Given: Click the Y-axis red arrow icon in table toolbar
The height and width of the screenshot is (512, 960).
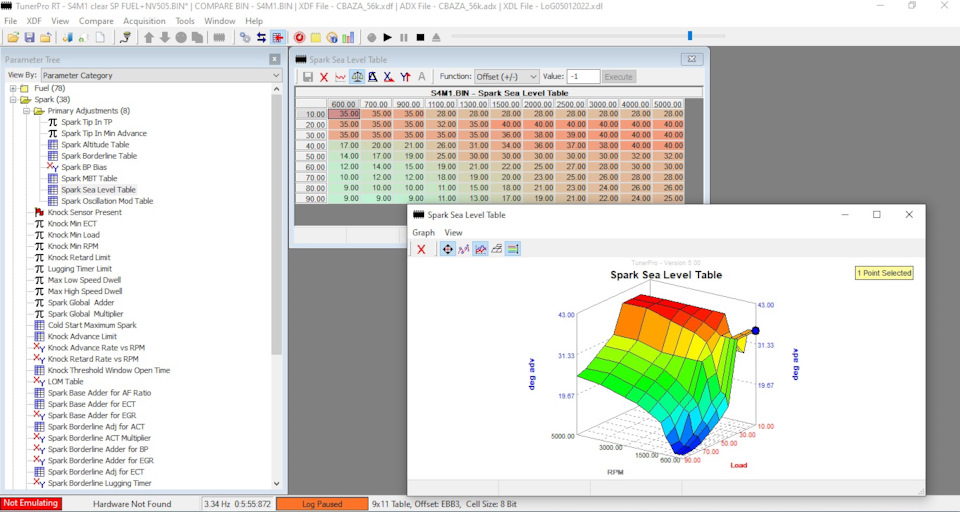Looking at the screenshot, I should click(x=405, y=77).
